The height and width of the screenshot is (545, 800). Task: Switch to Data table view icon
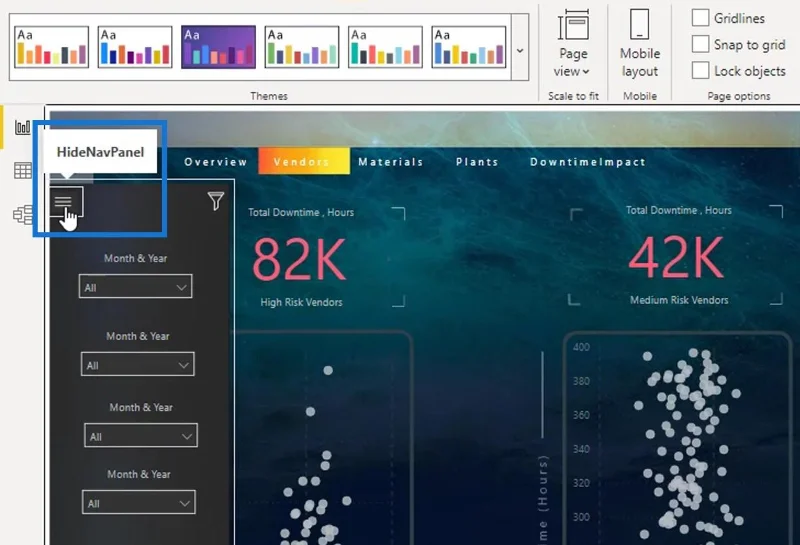click(22, 170)
